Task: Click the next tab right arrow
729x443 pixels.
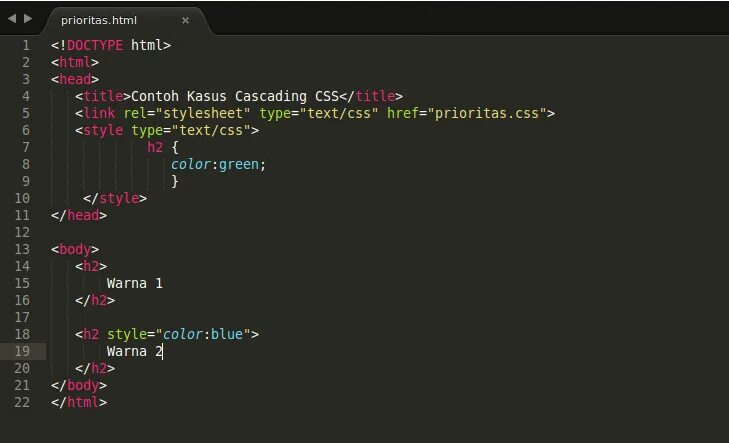Action: [28, 19]
